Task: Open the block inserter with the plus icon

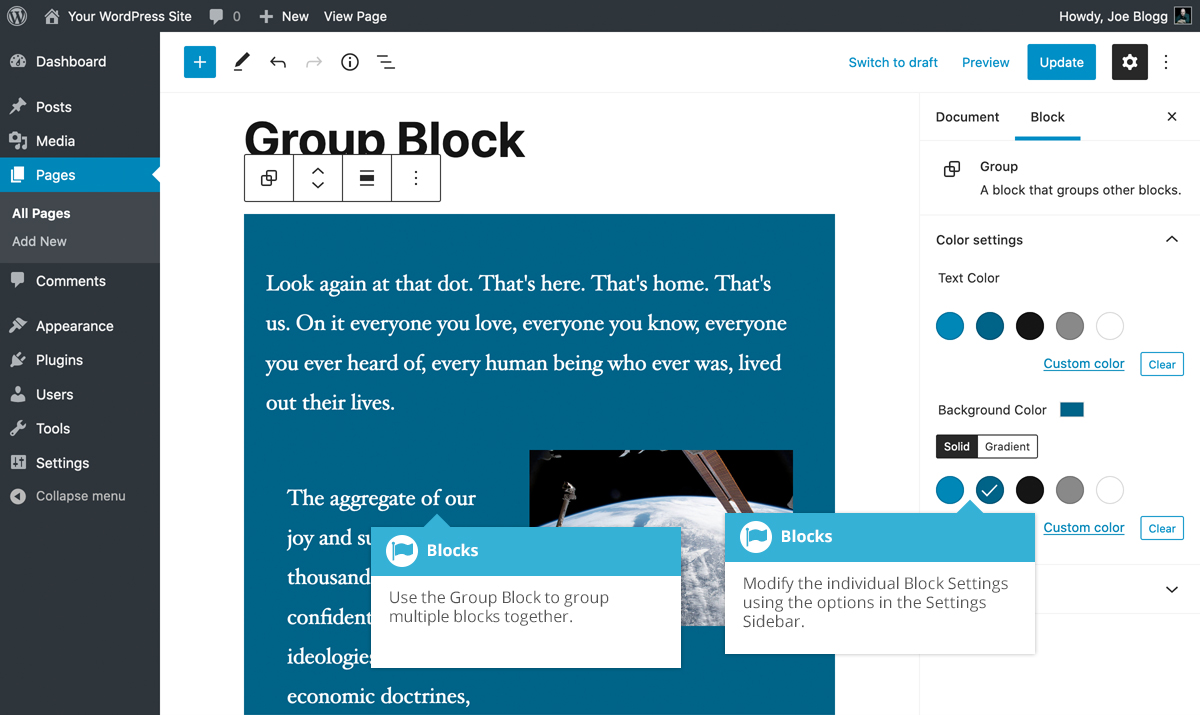Action: 199,62
